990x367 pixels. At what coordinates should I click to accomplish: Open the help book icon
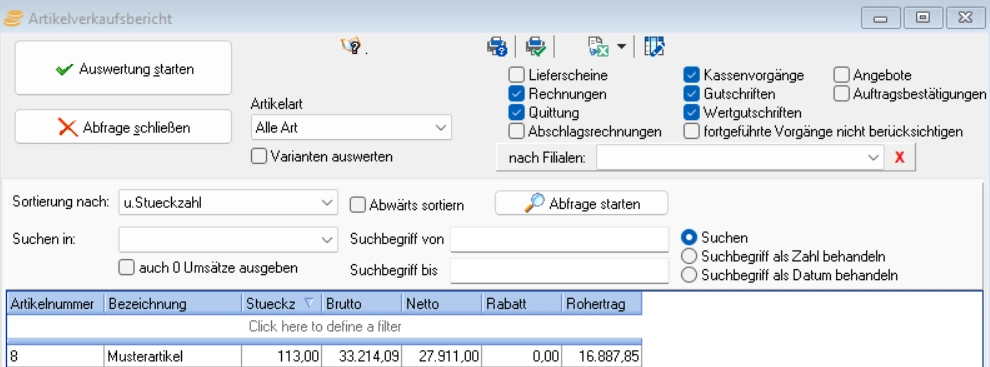coord(351,46)
